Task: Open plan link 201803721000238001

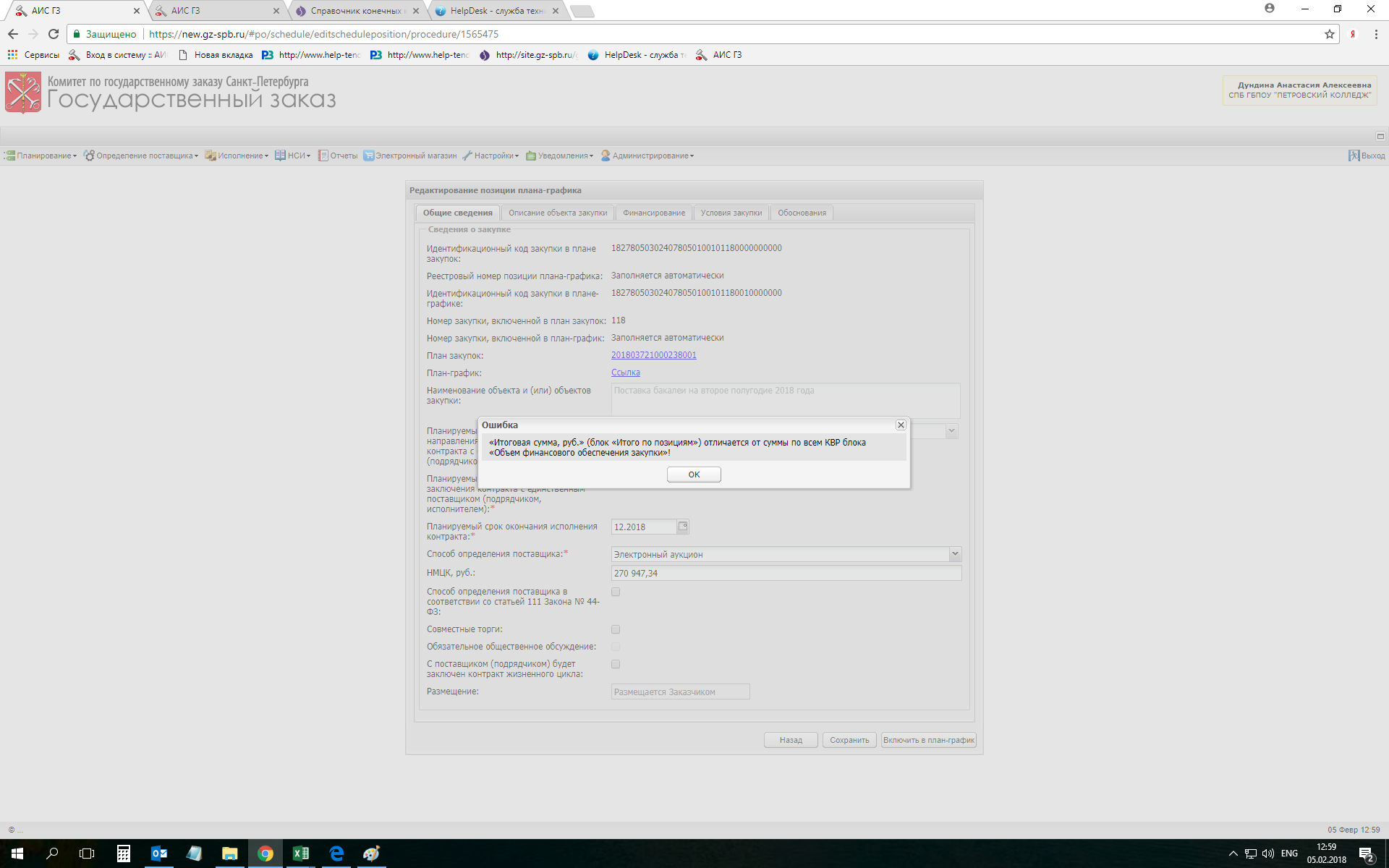Action: (654, 355)
